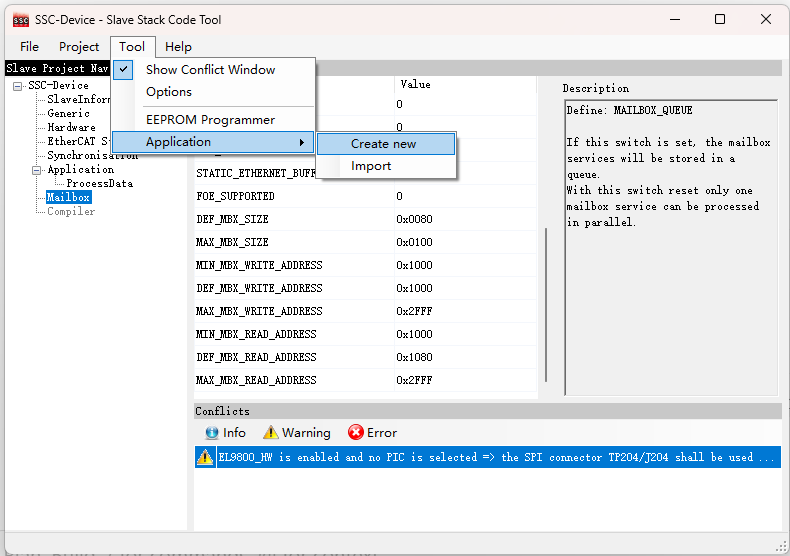Select DEF_MBX_READ_ADDRESS setting name
This screenshot has height=556, width=790.
click(x=256, y=357)
